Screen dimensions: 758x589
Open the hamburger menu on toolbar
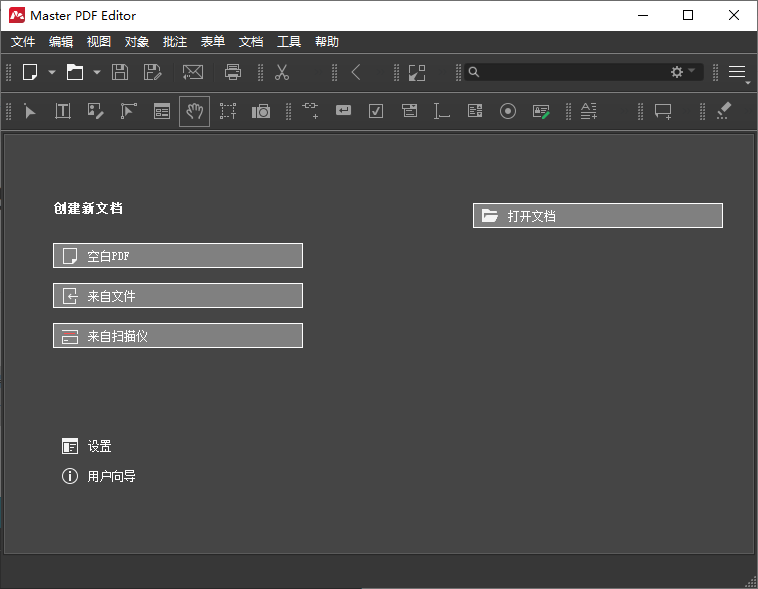737,72
